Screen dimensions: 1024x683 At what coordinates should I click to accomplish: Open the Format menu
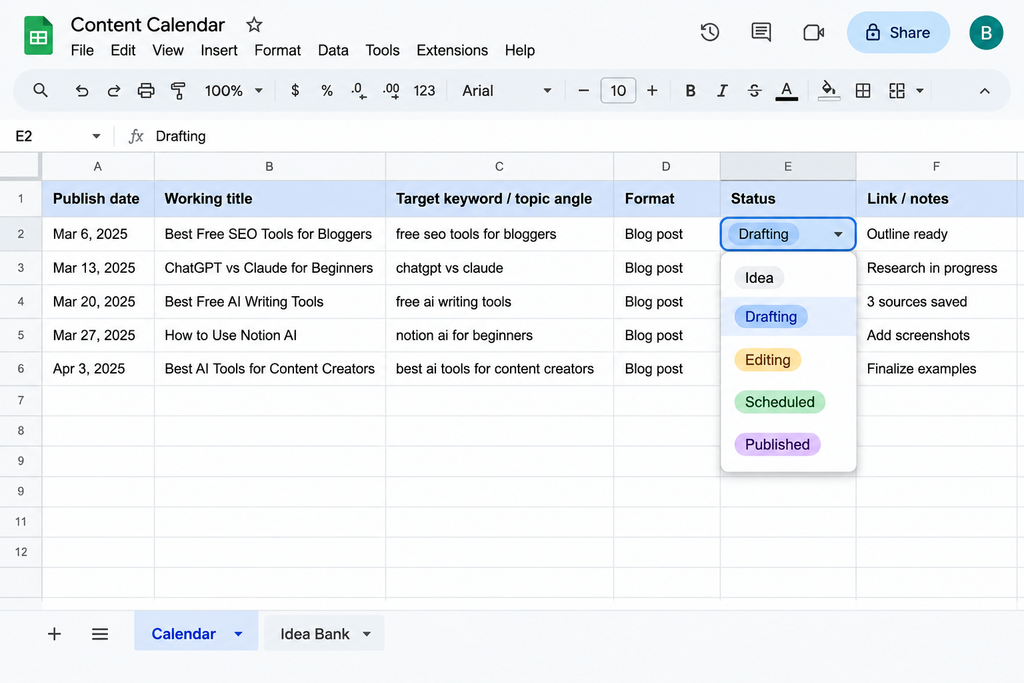pos(278,50)
